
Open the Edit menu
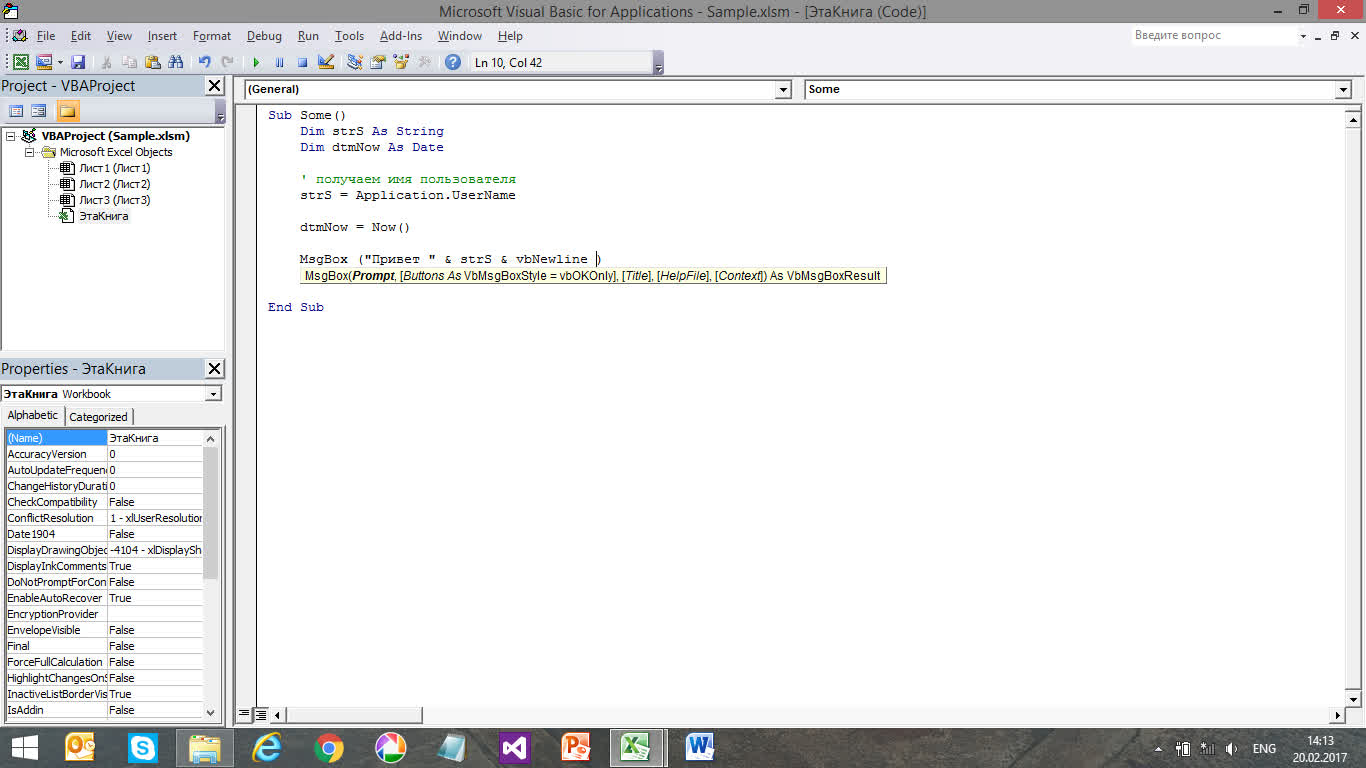click(x=81, y=36)
